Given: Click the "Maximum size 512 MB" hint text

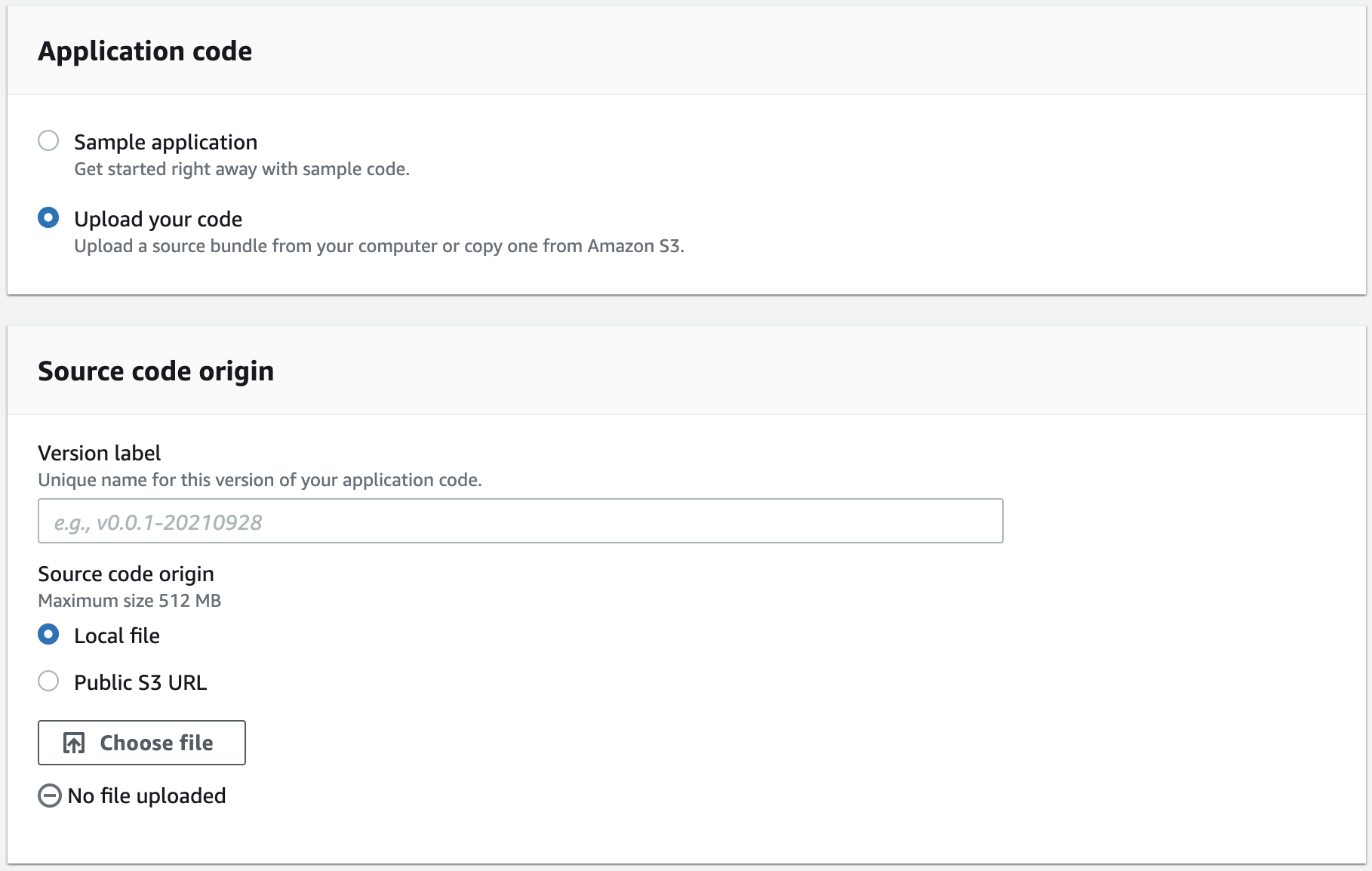Looking at the screenshot, I should tap(129, 601).
